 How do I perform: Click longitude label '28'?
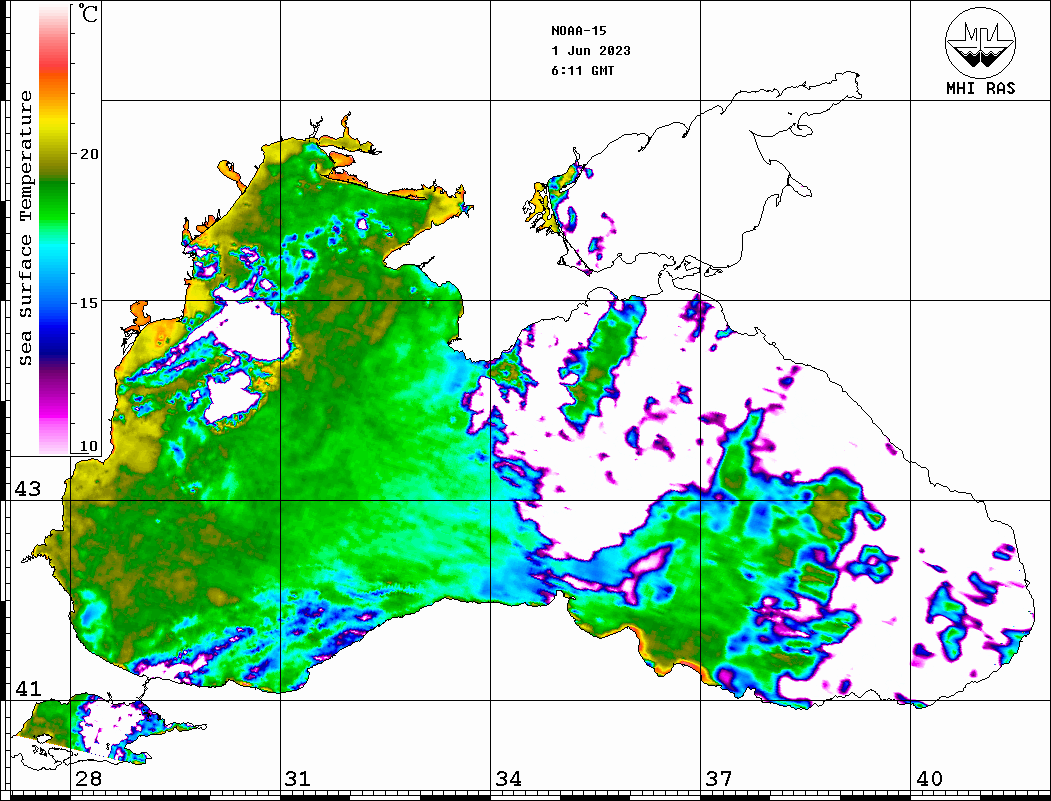click(88, 779)
